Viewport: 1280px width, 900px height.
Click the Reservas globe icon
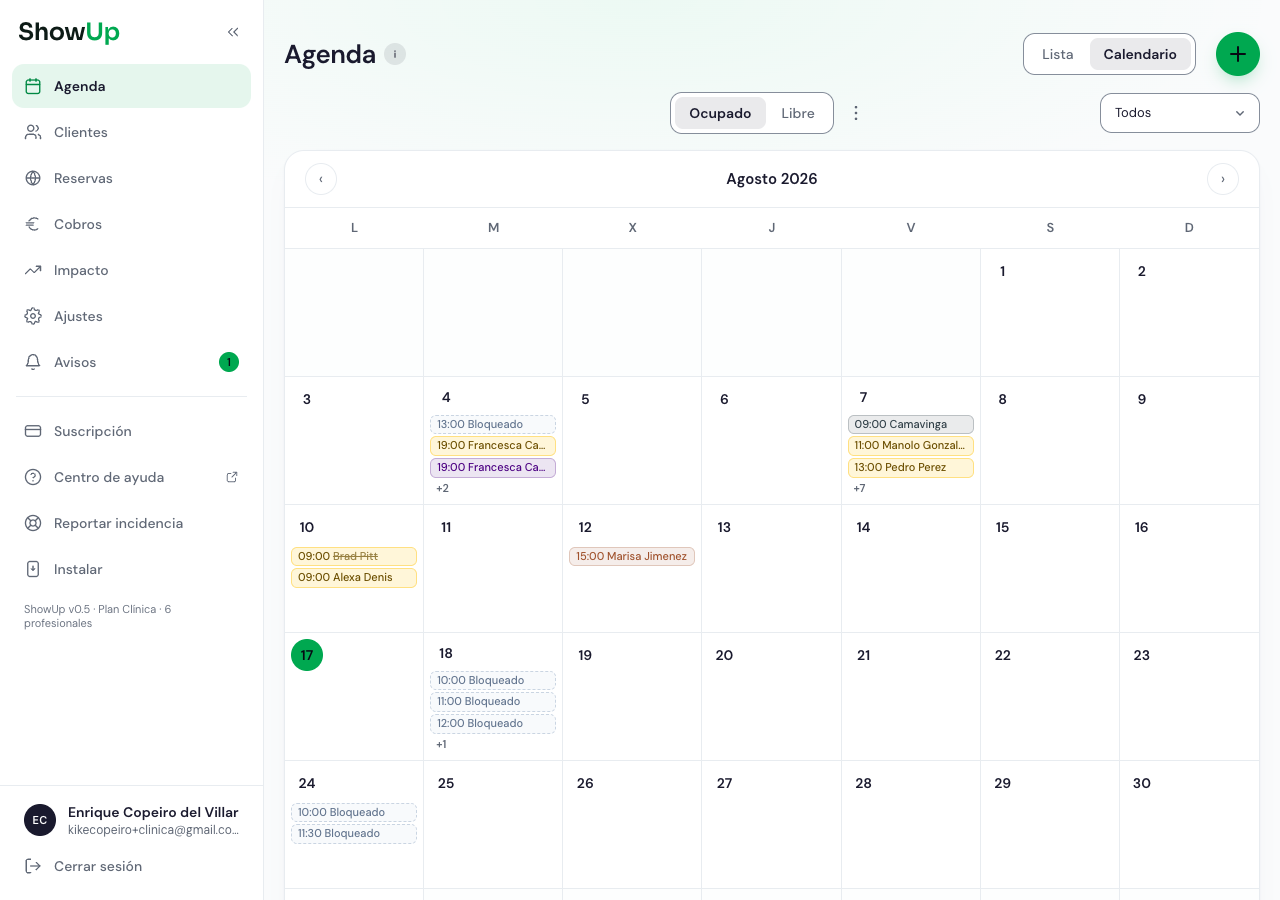pos(33,178)
